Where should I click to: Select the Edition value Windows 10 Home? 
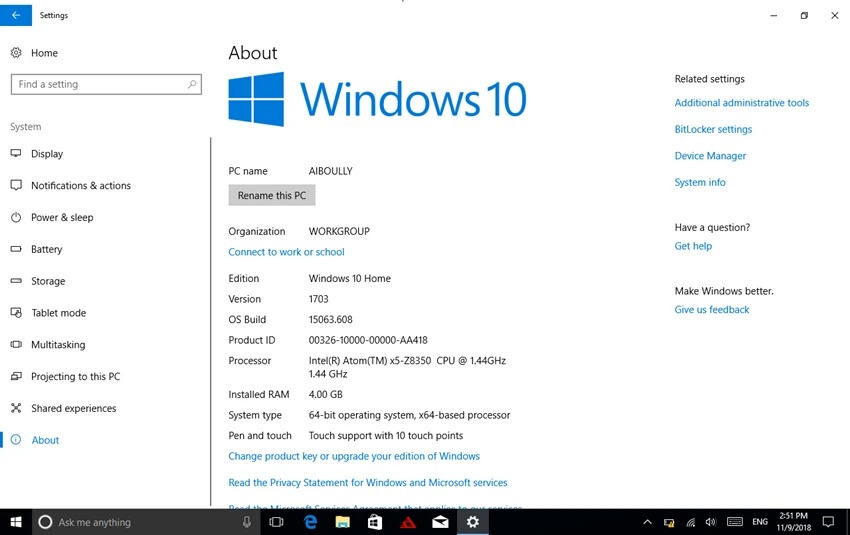coord(350,278)
